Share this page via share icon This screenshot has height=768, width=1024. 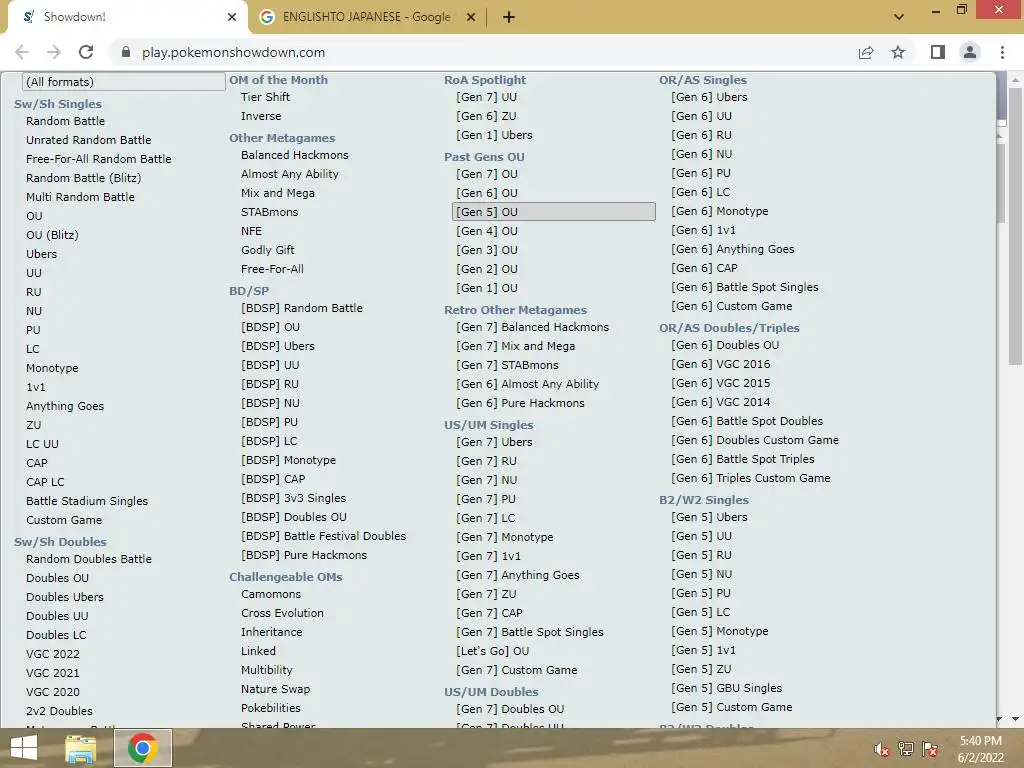click(866, 52)
